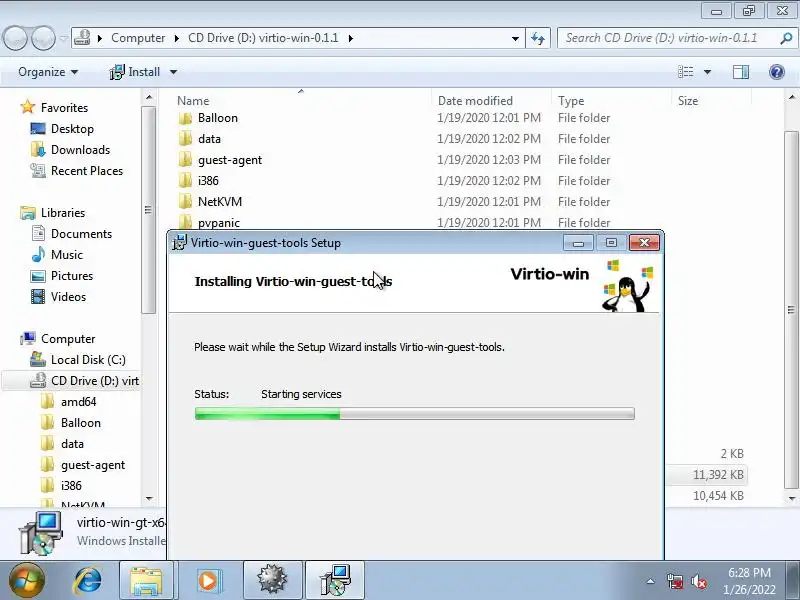800x600 pixels.
Task: Open Documents library in navigation pane
Action: point(81,234)
